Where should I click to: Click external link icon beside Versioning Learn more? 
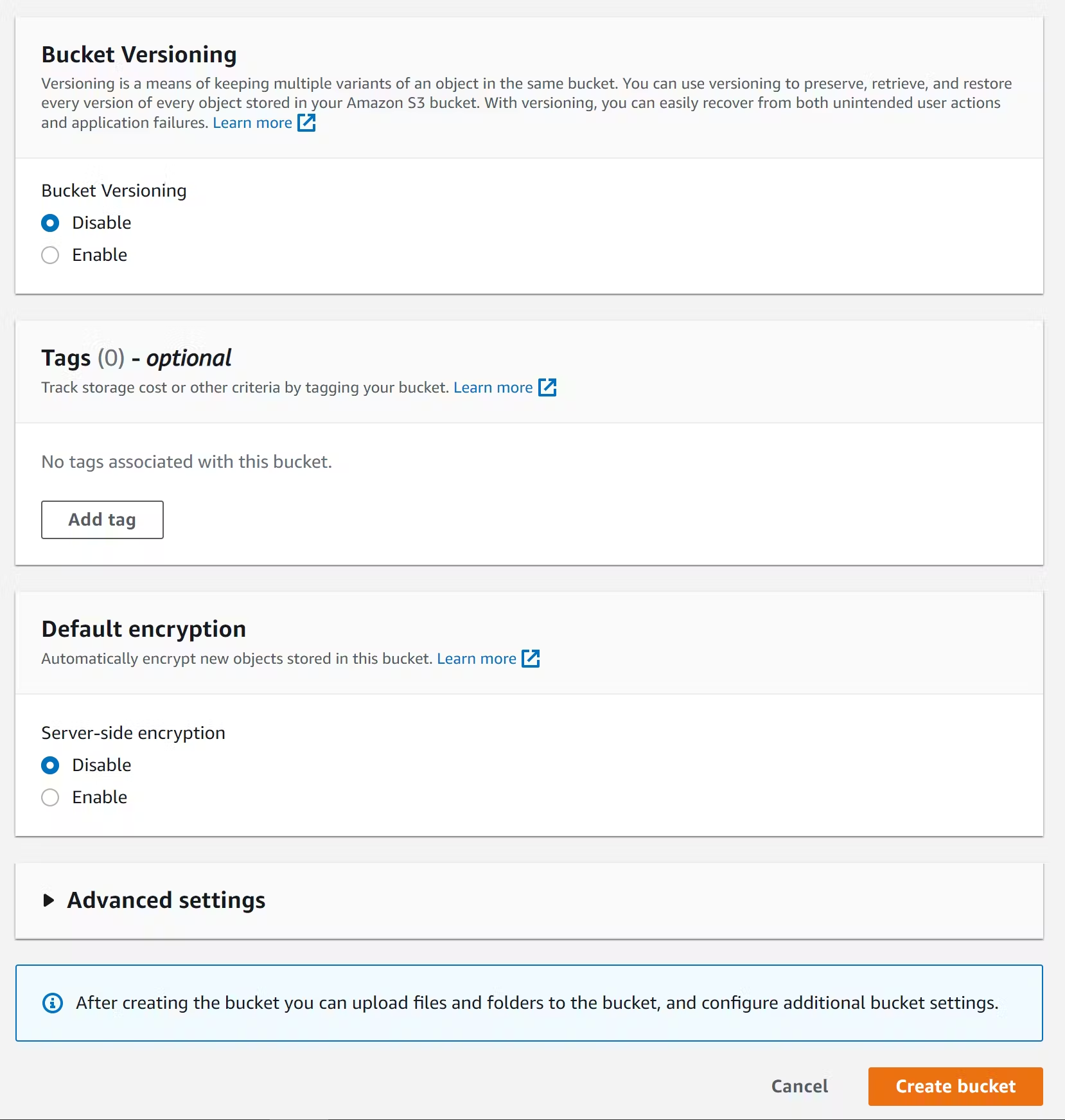click(x=306, y=123)
